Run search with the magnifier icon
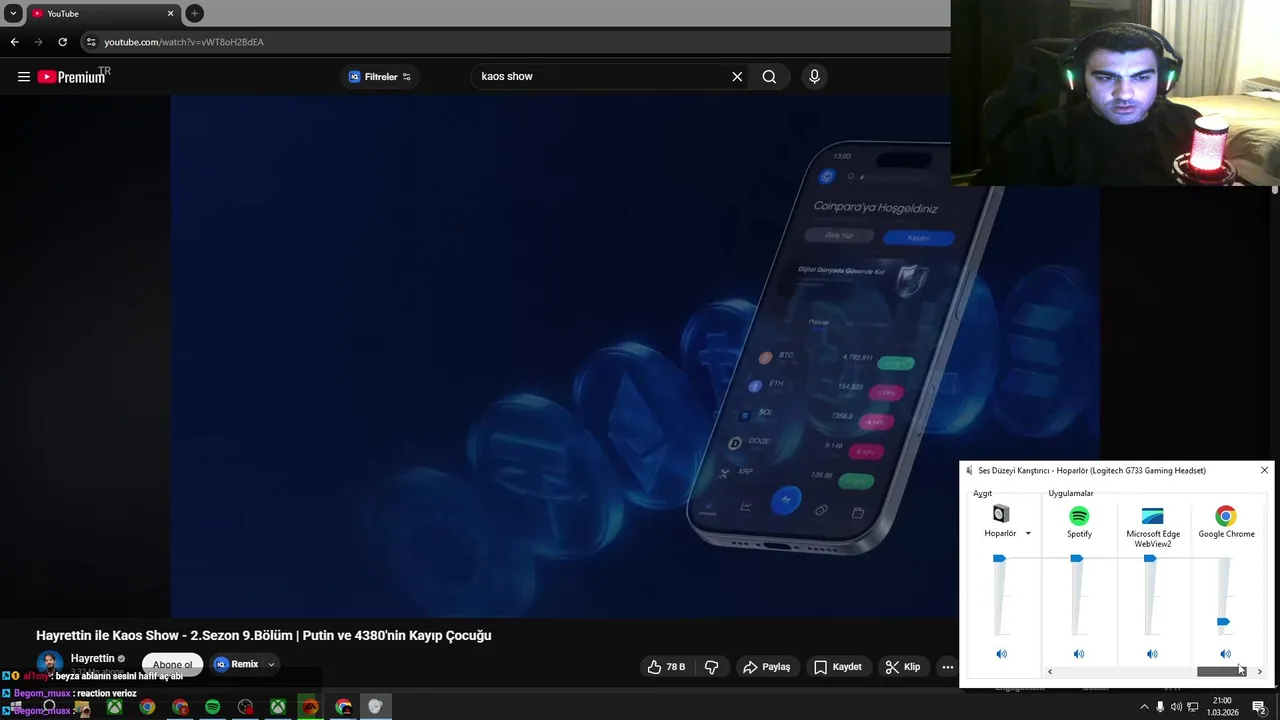Image resolution: width=1280 pixels, height=720 pixels. pyautogui.click(x=769, y=77)
